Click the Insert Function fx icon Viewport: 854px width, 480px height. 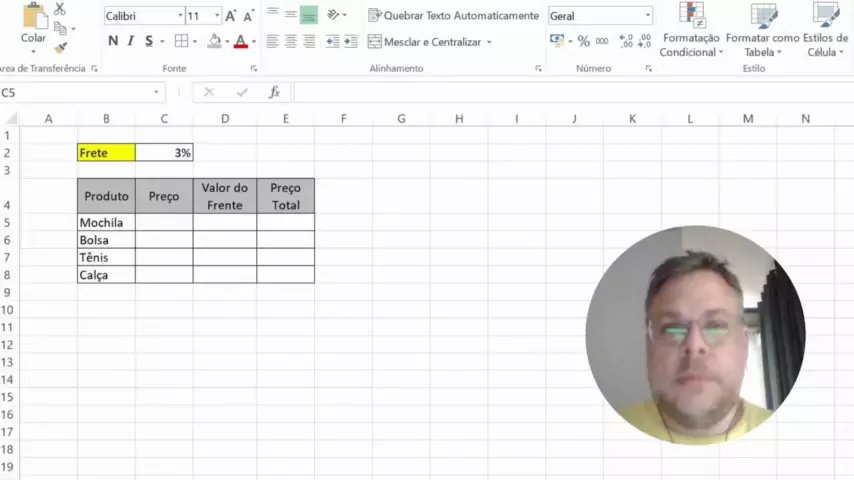(274, 92)
